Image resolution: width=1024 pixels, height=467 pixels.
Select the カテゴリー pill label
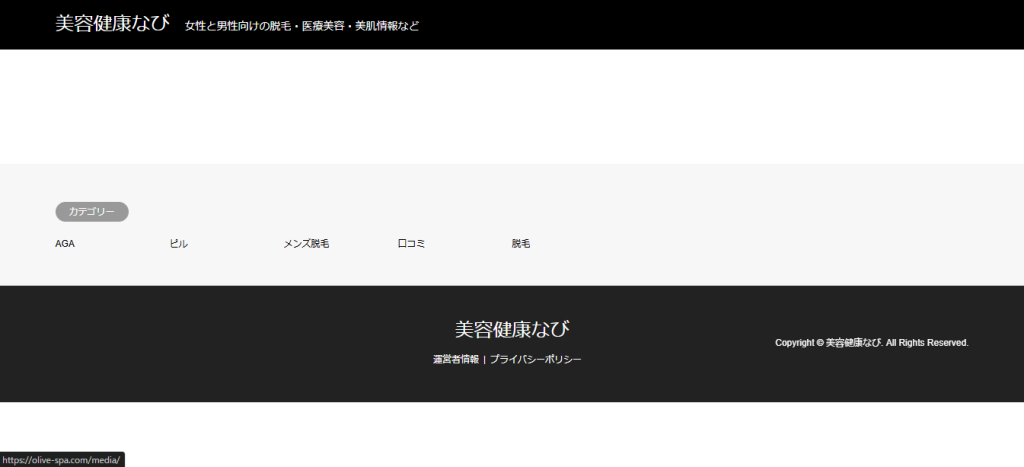click(92, 212)
